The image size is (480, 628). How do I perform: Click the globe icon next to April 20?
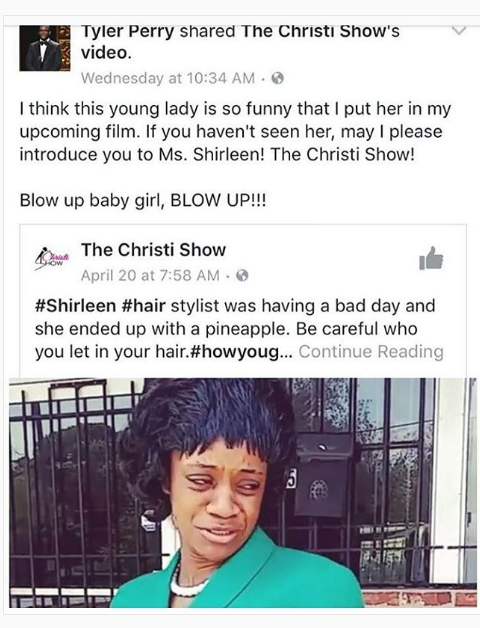tap(242, 276)
